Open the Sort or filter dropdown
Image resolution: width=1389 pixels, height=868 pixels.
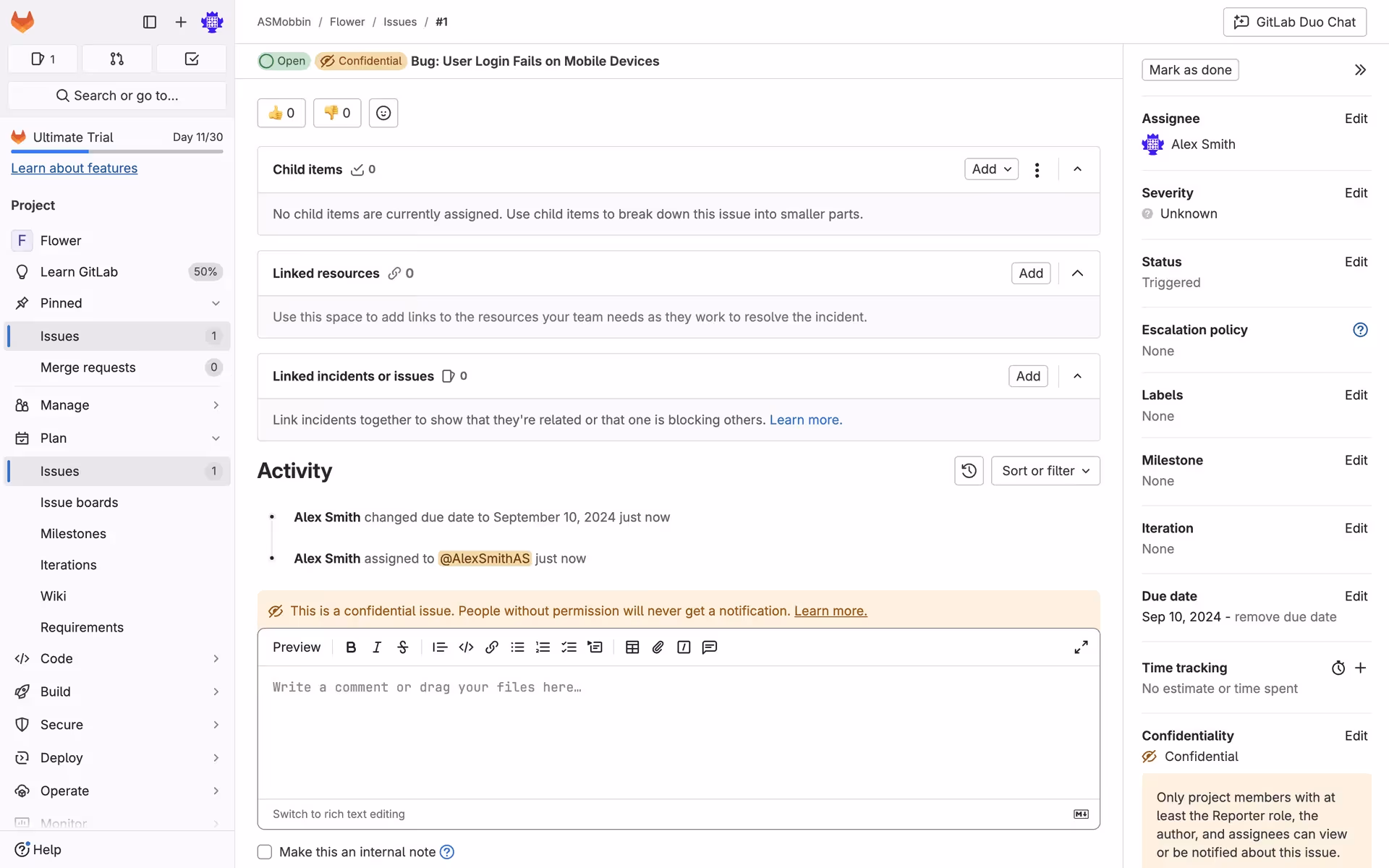point(1045,471)
